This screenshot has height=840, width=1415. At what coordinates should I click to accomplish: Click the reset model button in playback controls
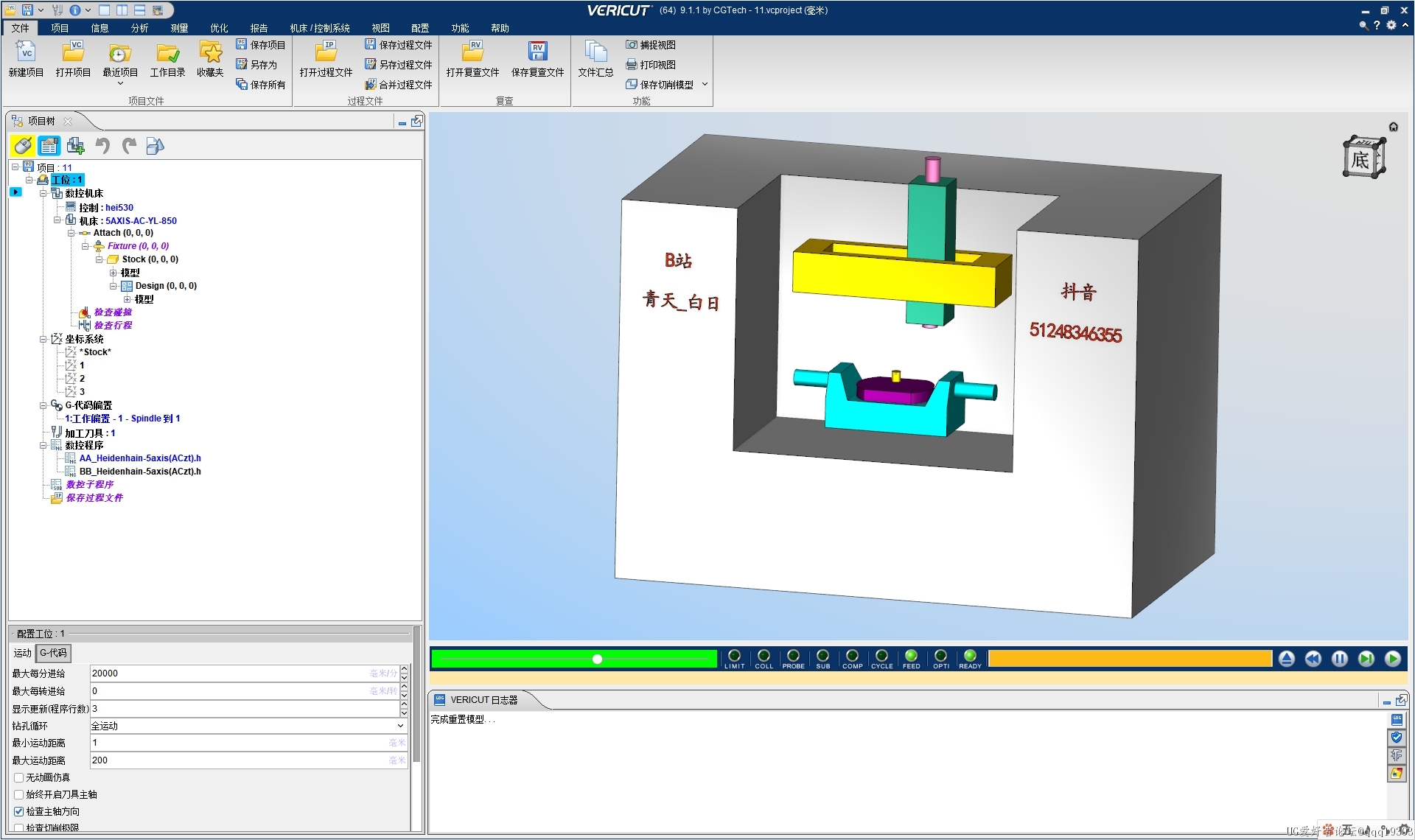pyautogui.click(x=1287, y=659)
